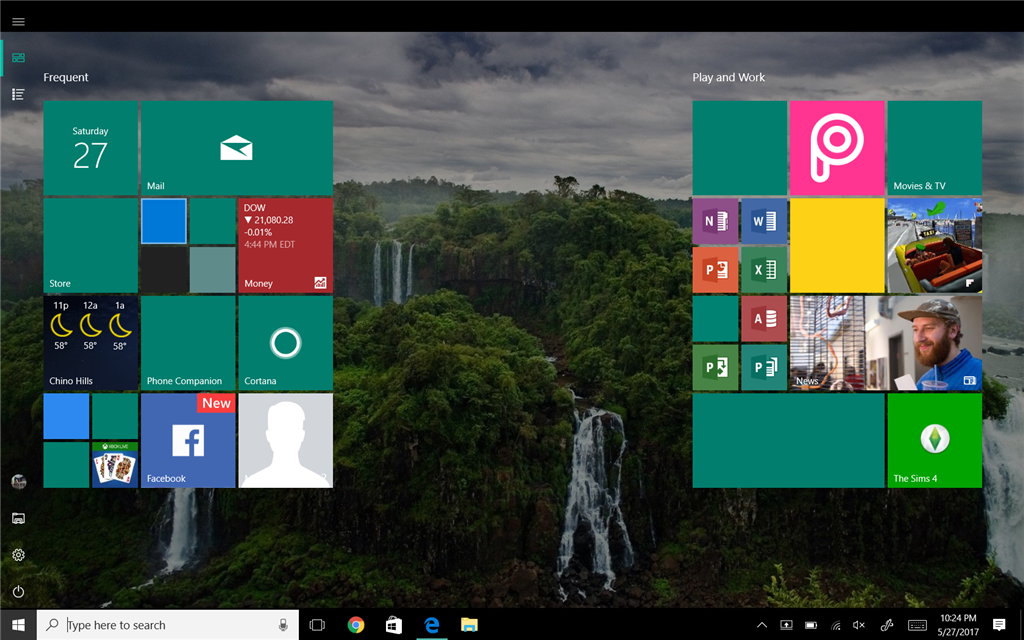Launch Xbox Live Solitaire cards tile
The image size is (1024, 640).
tap(115, 465)
